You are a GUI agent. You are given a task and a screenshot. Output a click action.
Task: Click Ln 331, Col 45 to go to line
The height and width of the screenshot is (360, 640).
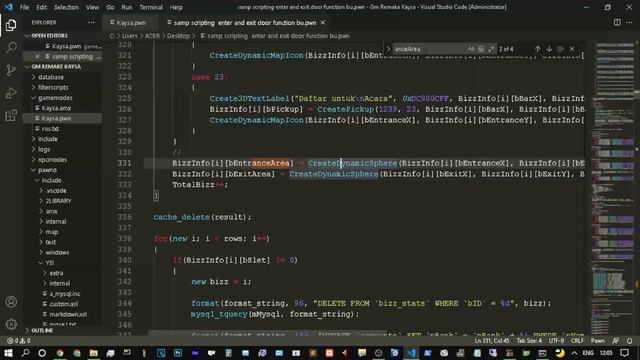[492, 340]
